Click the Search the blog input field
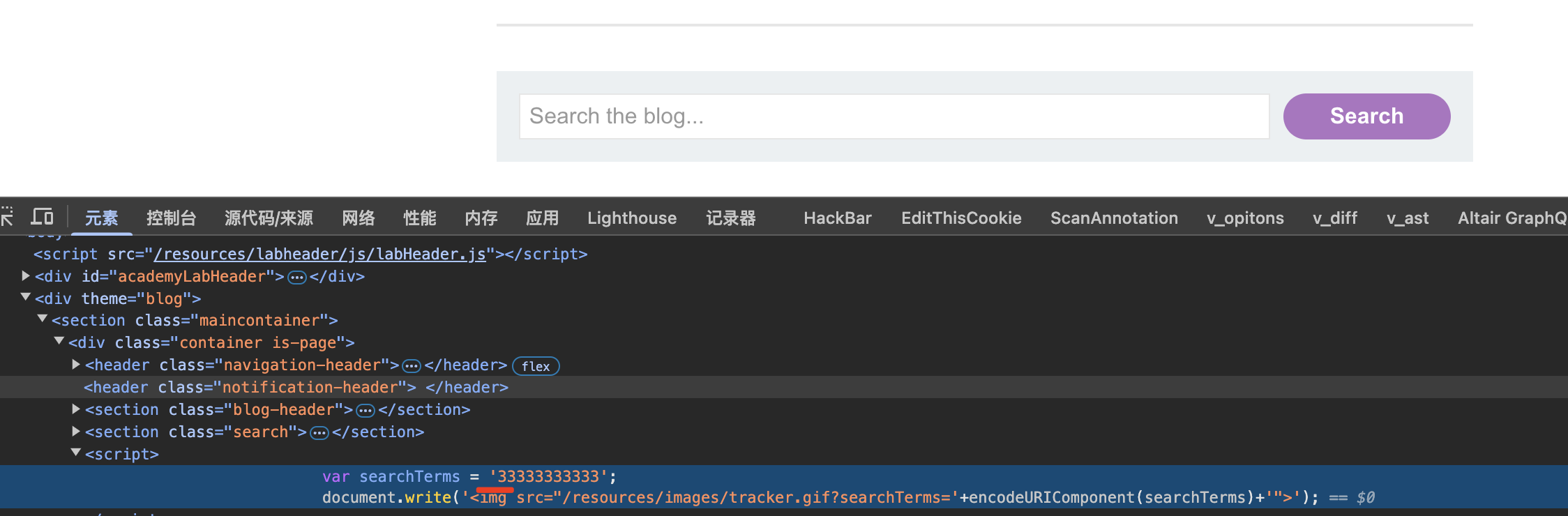Viewport: 1568px width, 516px height. click(894, 116)
